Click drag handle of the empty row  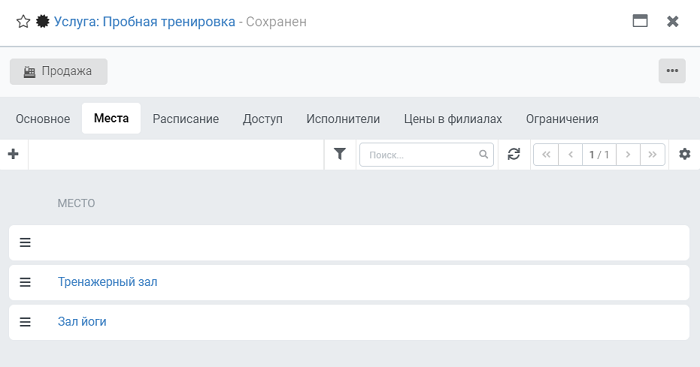(25, 242)
